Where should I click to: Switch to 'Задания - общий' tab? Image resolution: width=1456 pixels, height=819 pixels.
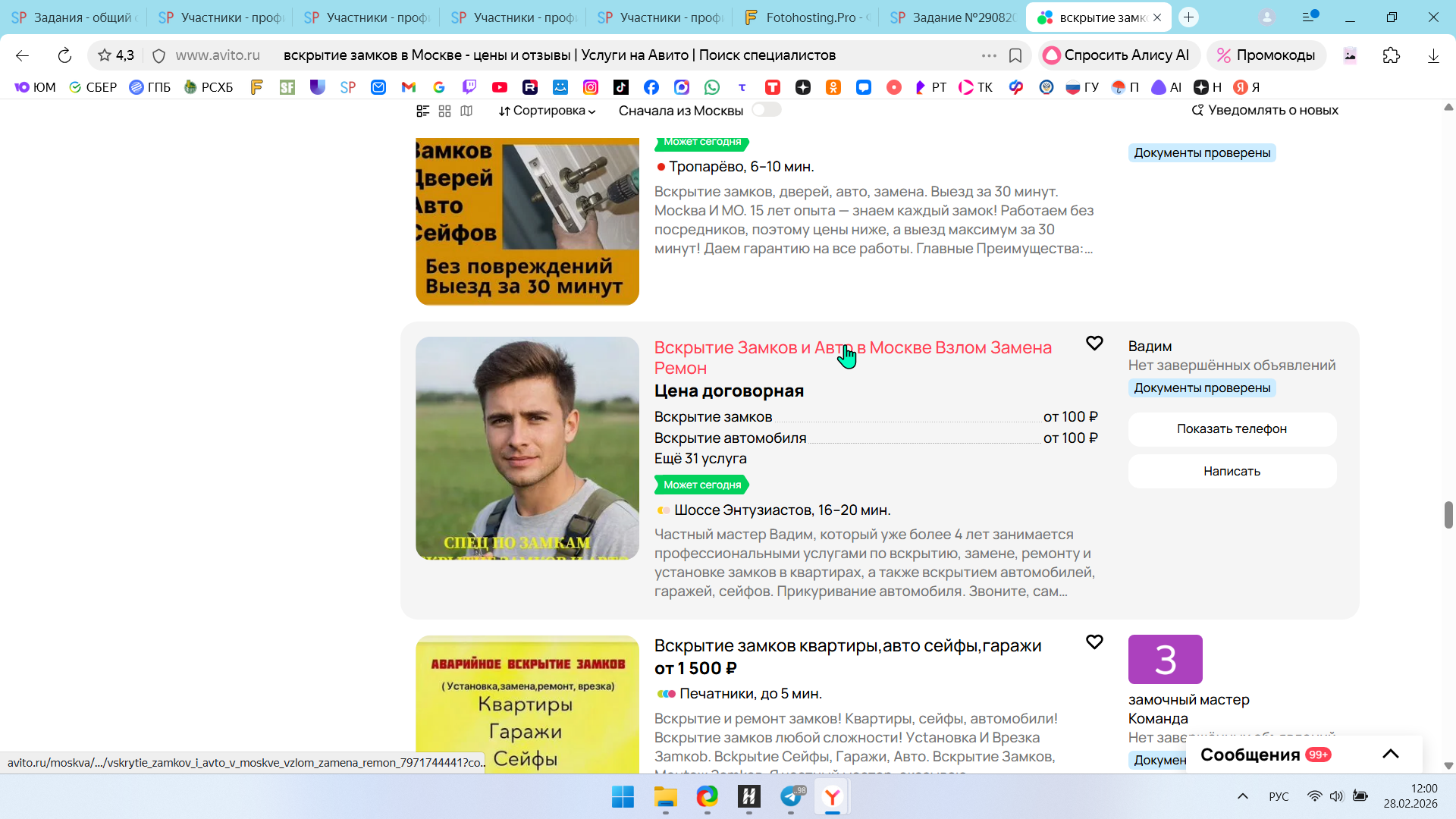[74, 17]
